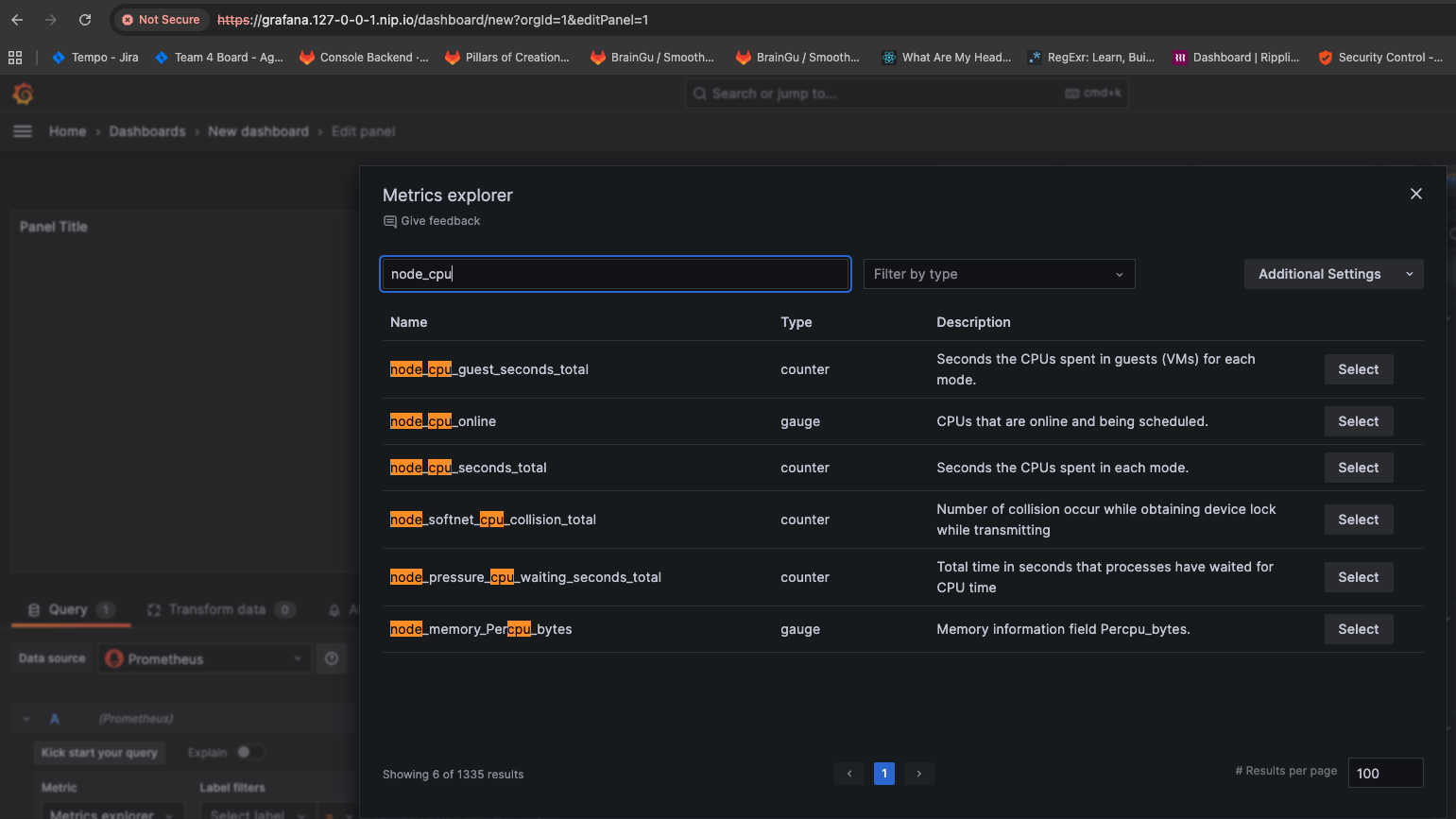1456x819 pixels.
Task: Collapse query A row chevron
Action: pos(26,719)
